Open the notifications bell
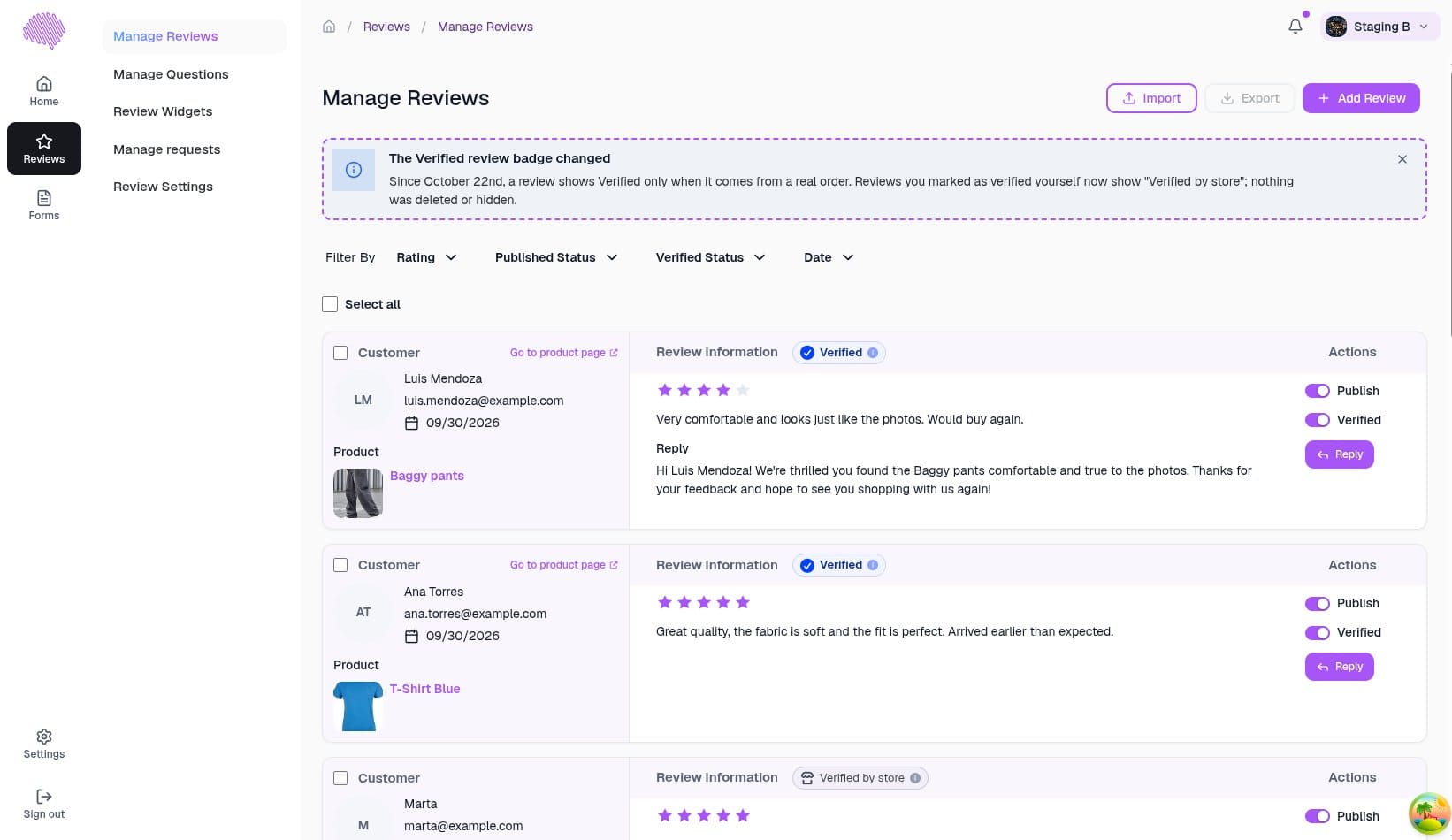 tap(1295, 27)
